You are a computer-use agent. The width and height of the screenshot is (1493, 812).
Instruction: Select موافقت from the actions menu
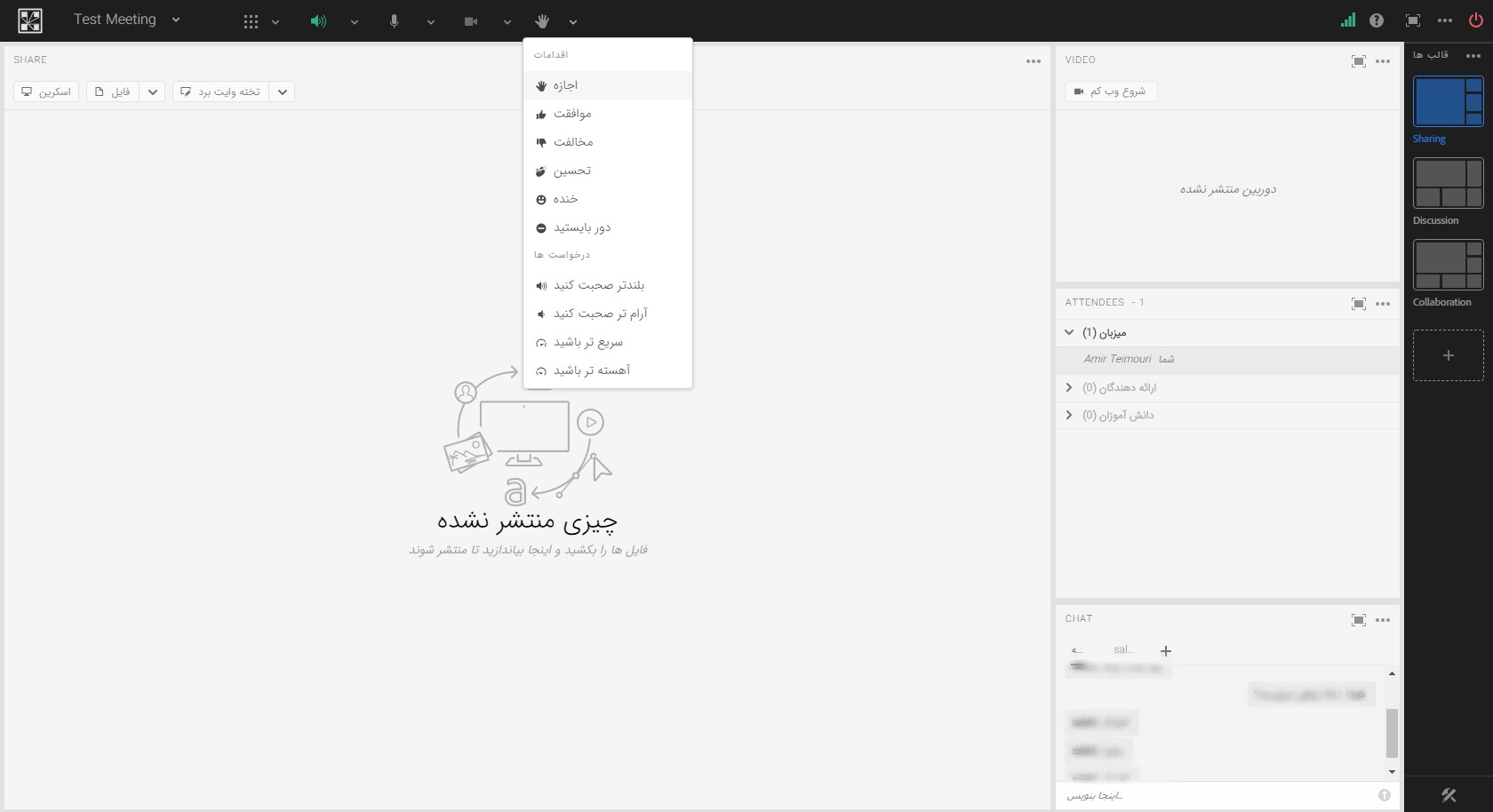point(572,114)
